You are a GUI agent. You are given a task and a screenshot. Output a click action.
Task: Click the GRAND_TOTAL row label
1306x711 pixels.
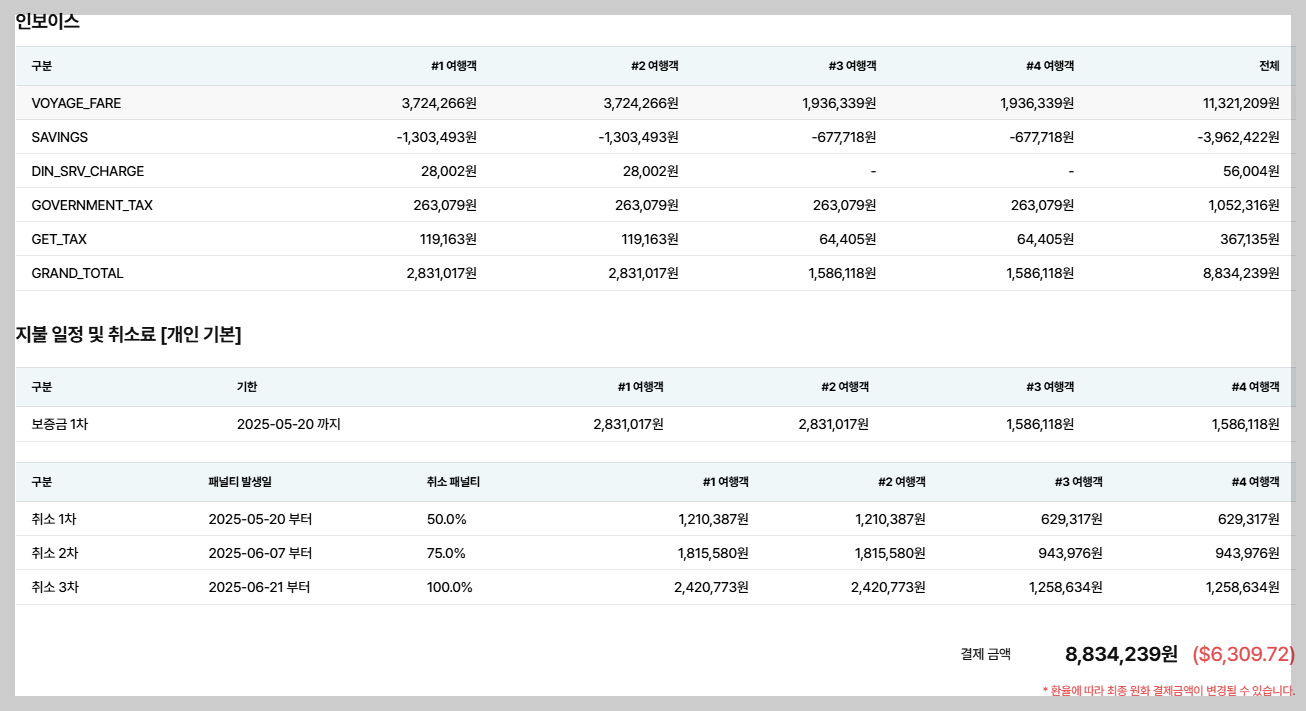[77, 273]
